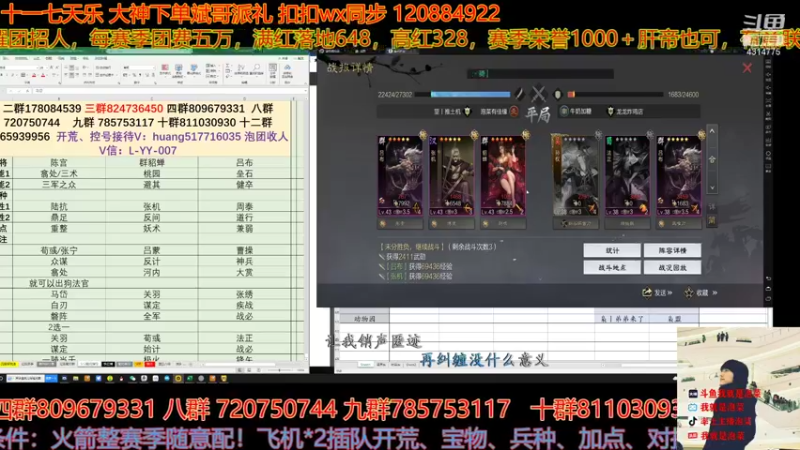Viewport: 800px width, 450px height.
Task: Select cell 陆抗 in the spreadsheet
Action: point(59,207)
